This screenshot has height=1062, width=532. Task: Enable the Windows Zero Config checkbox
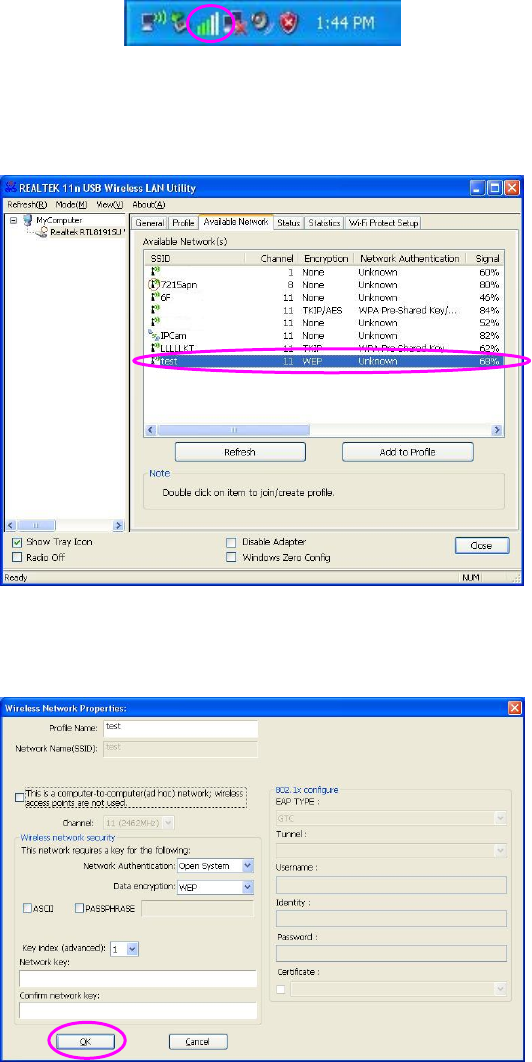click(231, 557)
